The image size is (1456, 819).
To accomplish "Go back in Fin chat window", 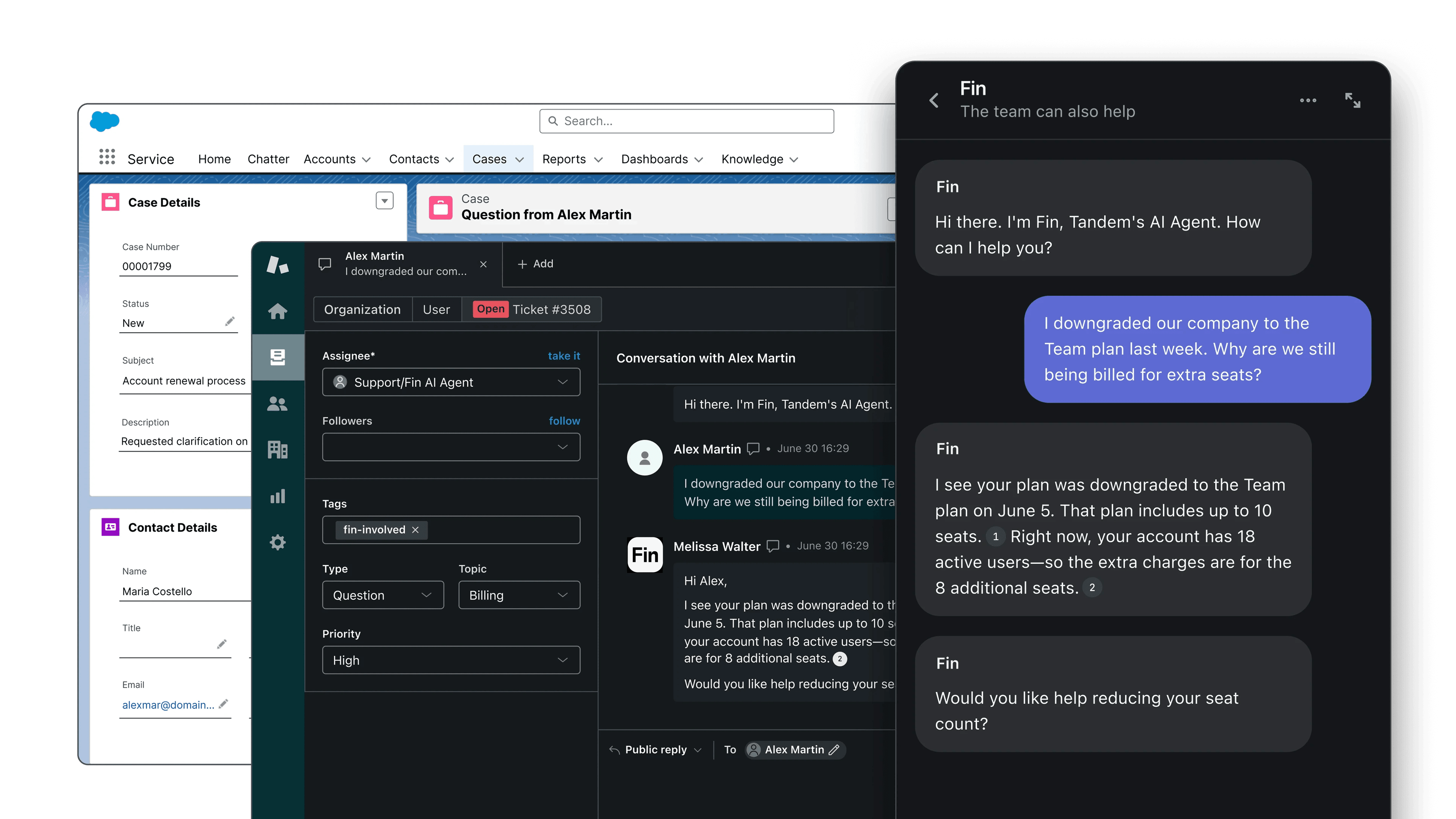I will (934, 100).
